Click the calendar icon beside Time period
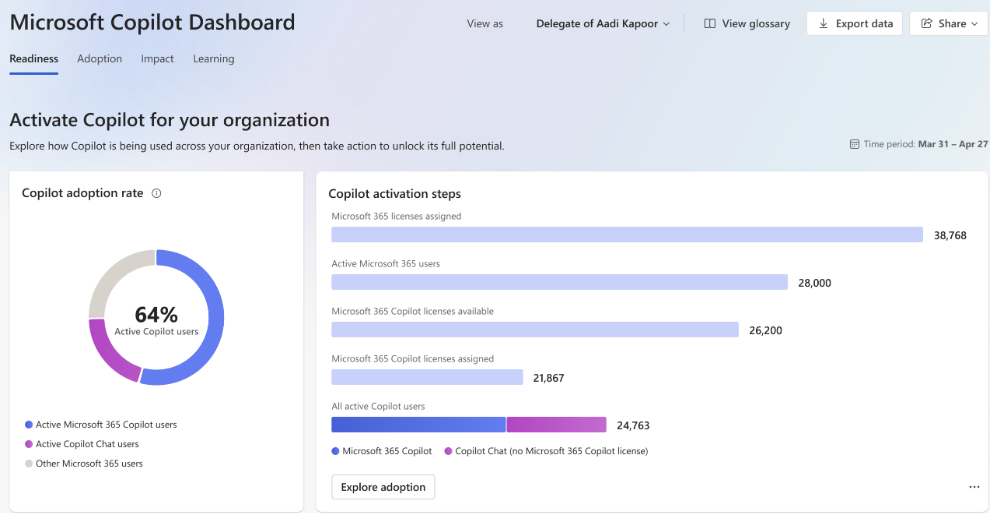Image resolution: width=990 pixels, height=513 pixels. 854,144
